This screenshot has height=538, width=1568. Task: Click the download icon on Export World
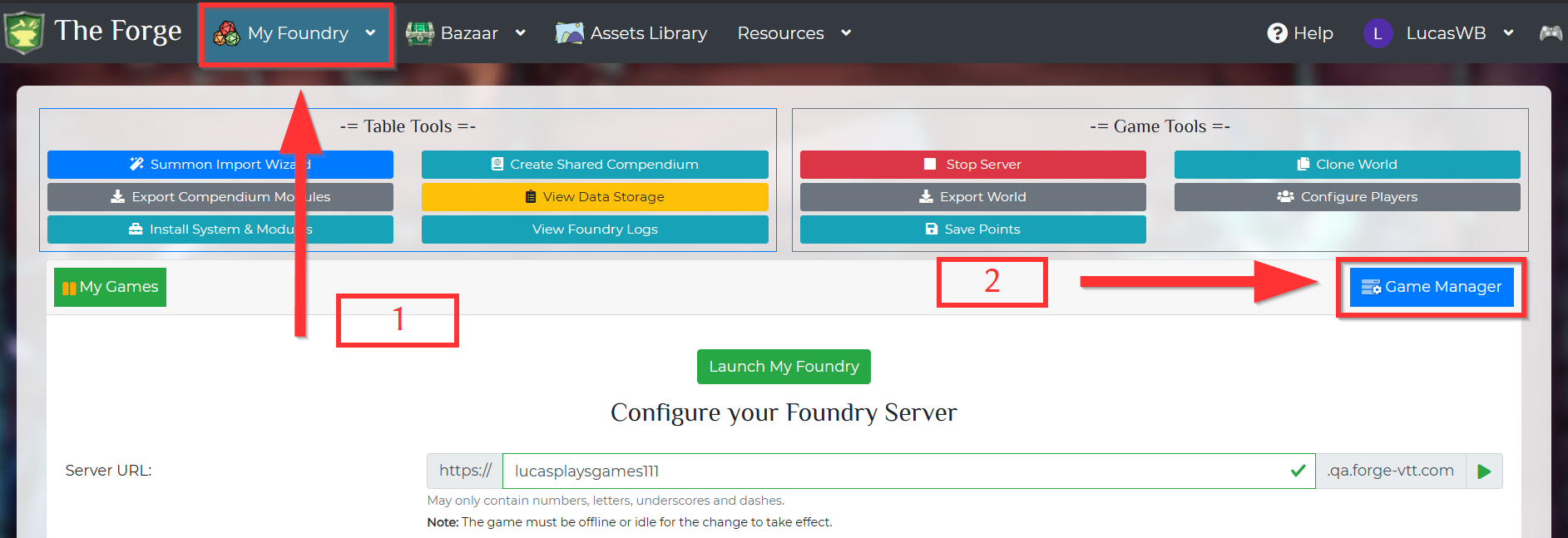click(926, 196)
